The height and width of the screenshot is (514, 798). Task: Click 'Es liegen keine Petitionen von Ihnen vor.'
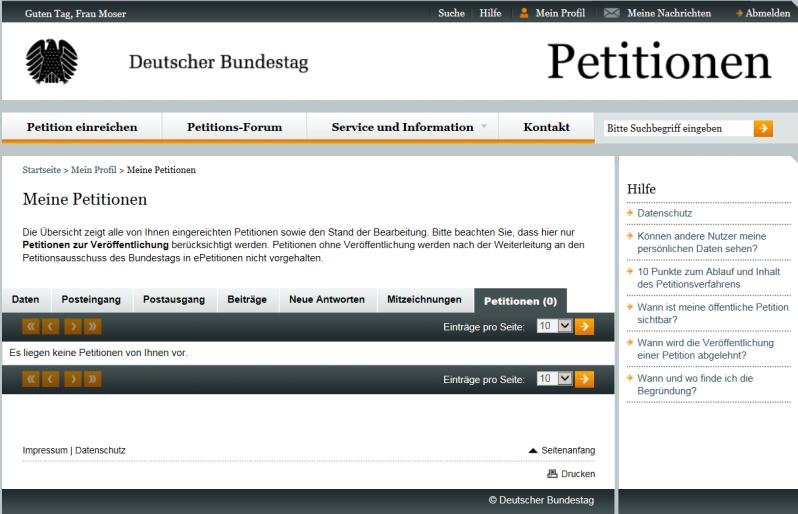coord(98,353)
